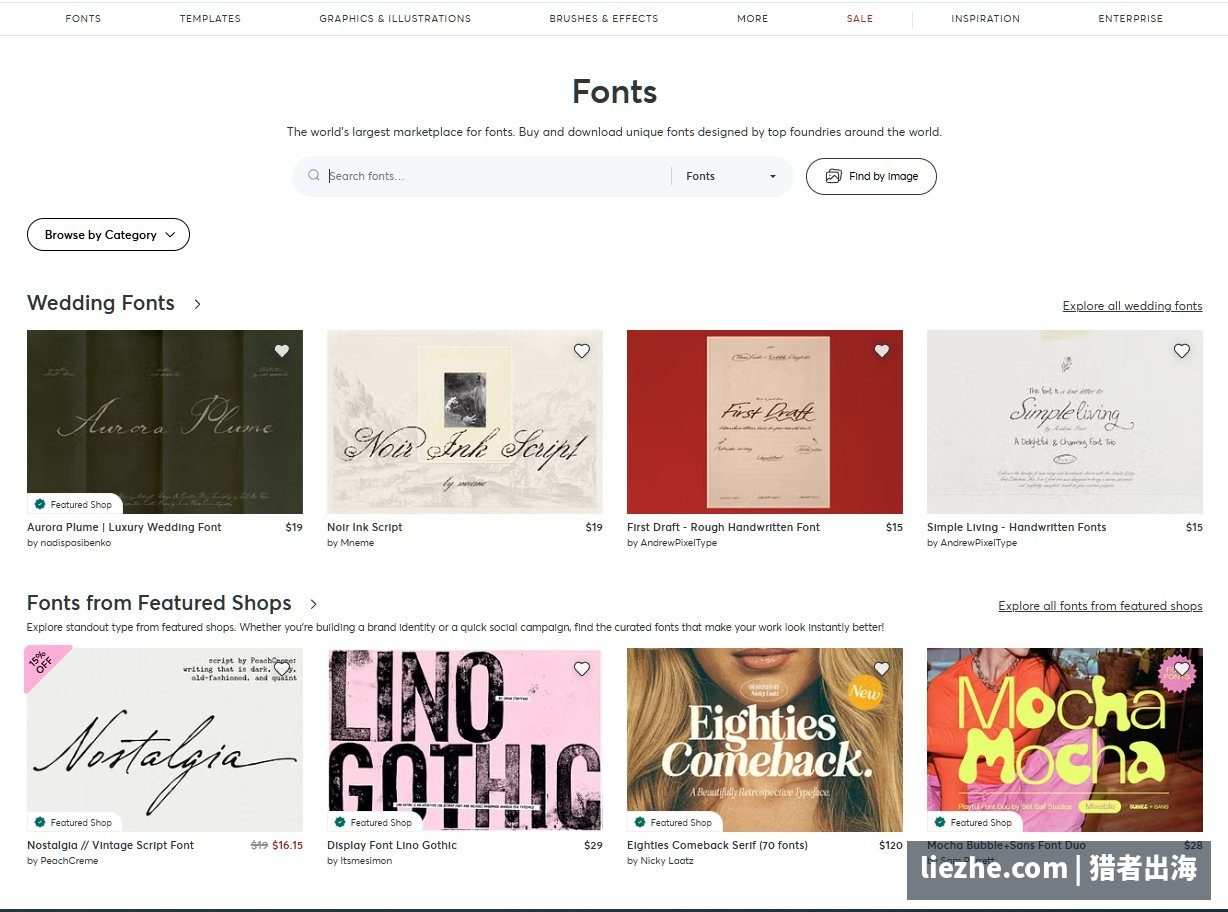Open the BRUSHES & EFFECTS menu

click(604, 18)
